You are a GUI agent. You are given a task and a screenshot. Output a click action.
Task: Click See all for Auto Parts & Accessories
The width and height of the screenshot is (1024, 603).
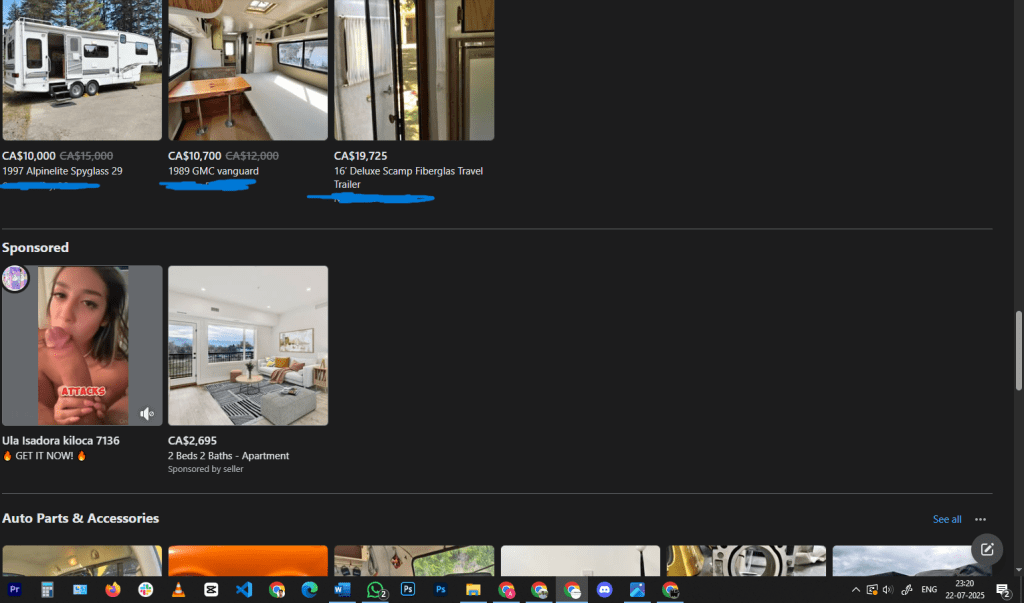coord(946,520)
